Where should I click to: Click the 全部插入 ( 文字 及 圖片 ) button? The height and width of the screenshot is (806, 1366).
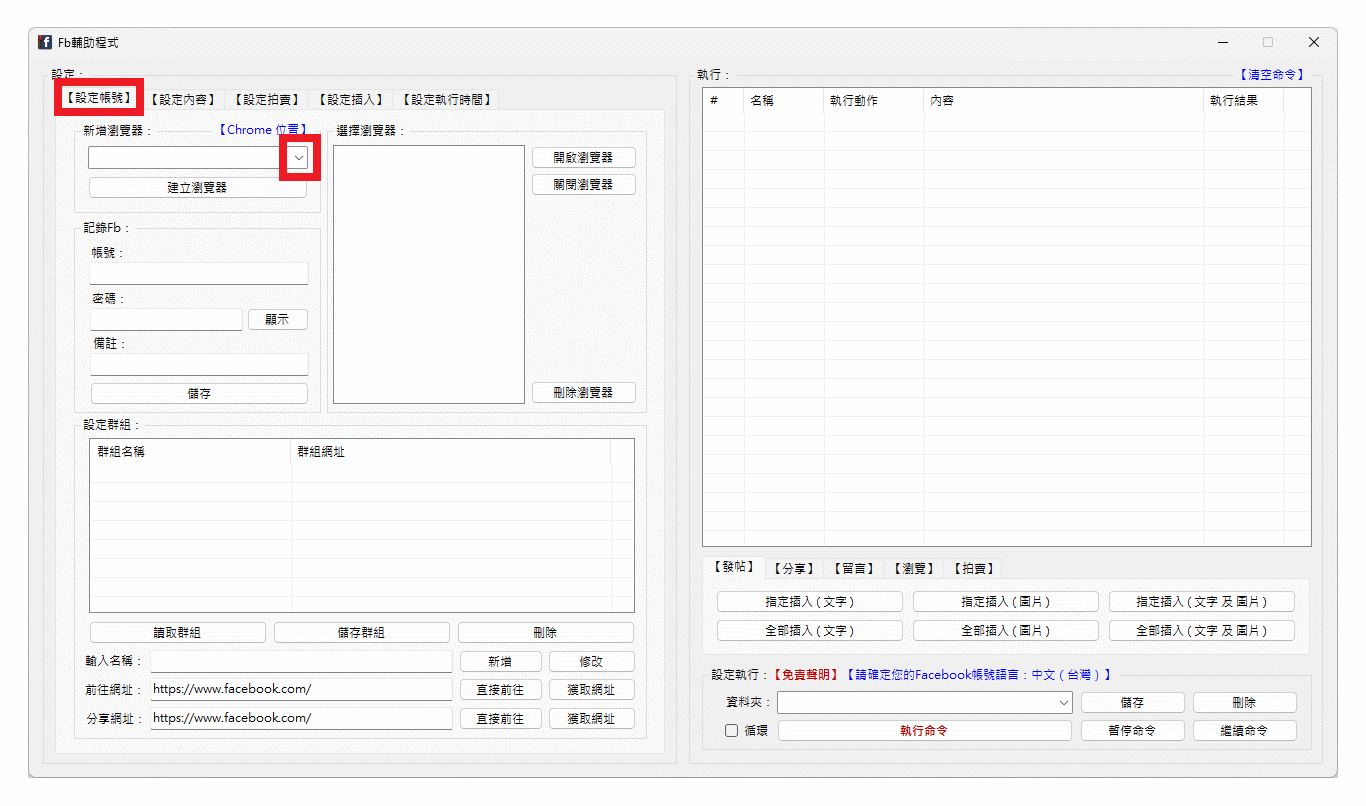pos(1202,631)
